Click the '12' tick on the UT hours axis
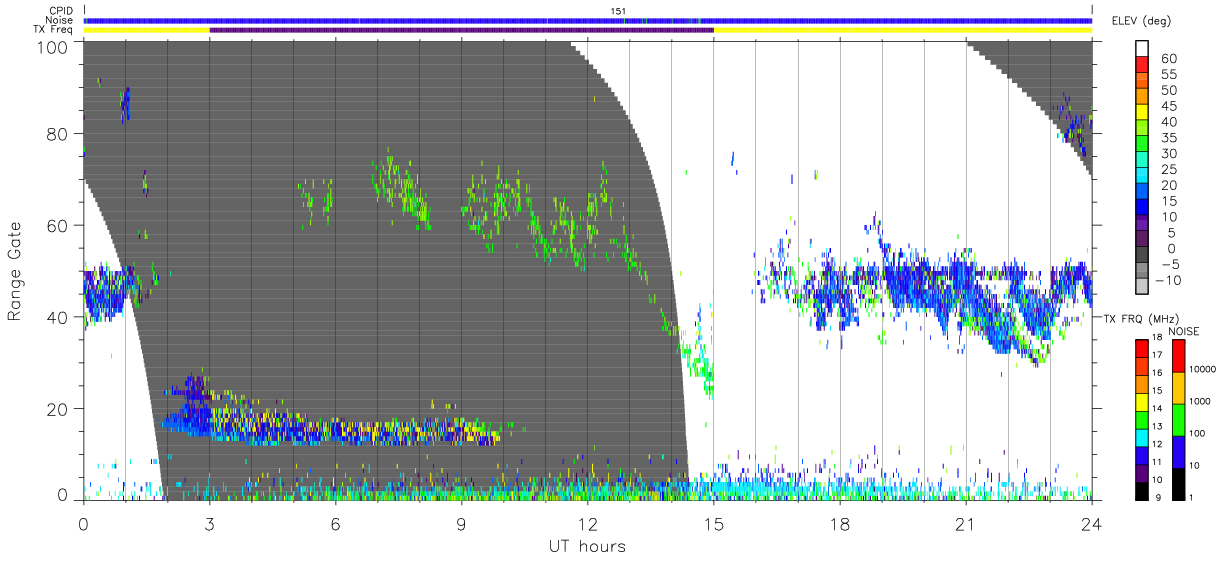The height and width of the screenshot is (567, 1228). (587, 523)
